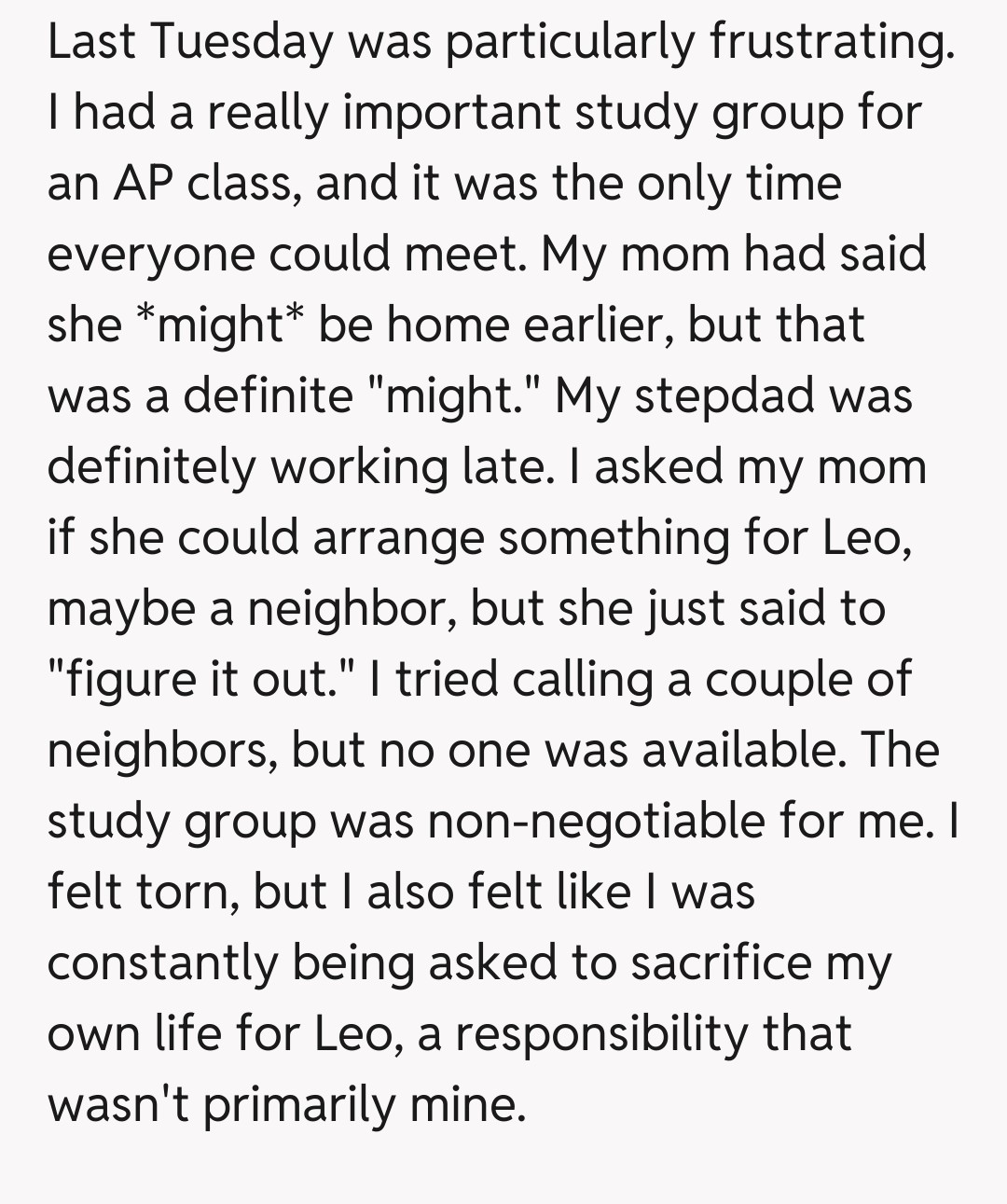Image resolution: width=1007 pixels, height=1204 pixels.
Task: Tap the word "sacrifice" in the text
Action: coord(720,963)
